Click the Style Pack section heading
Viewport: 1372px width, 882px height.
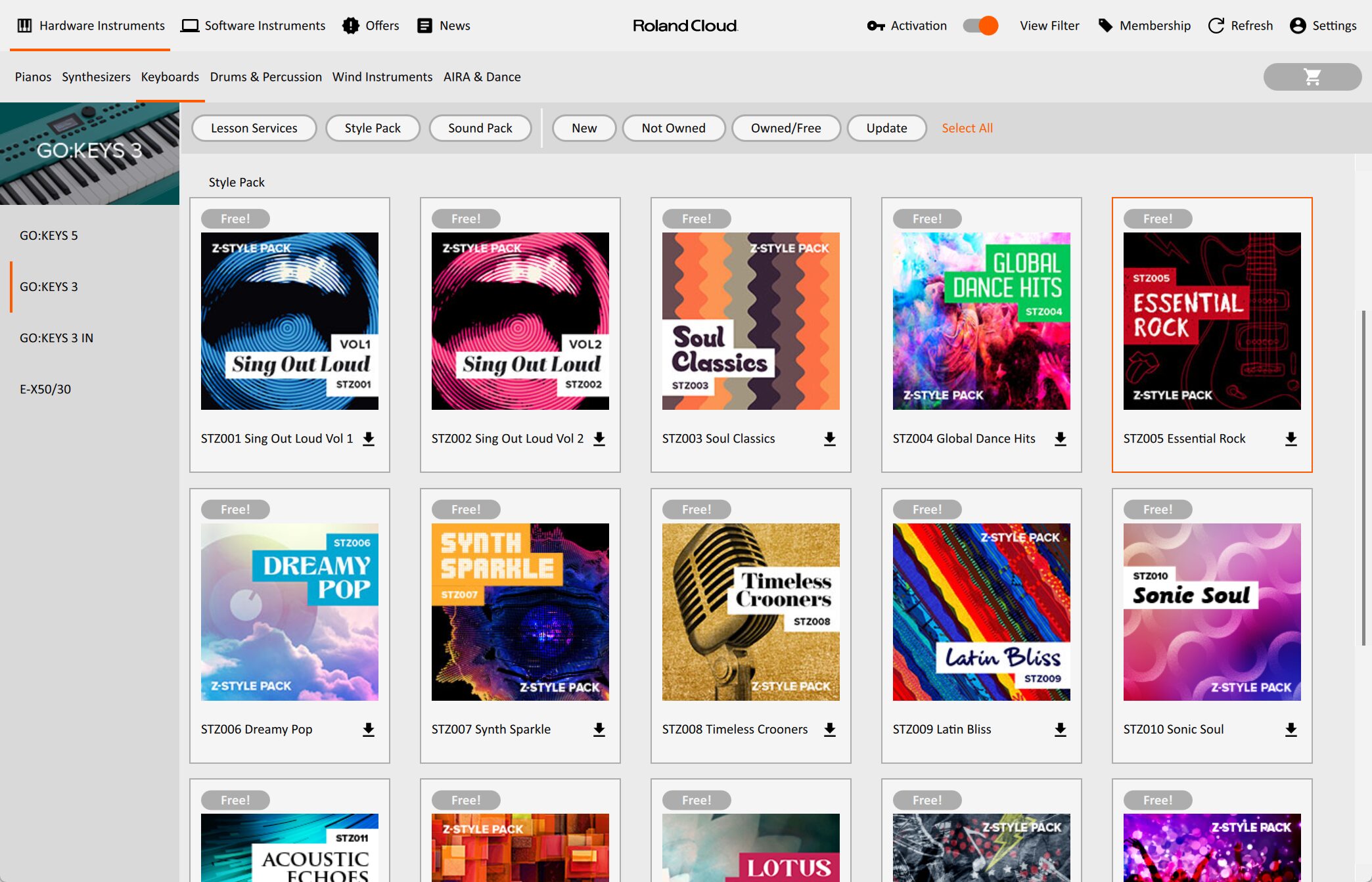point(237,183)
